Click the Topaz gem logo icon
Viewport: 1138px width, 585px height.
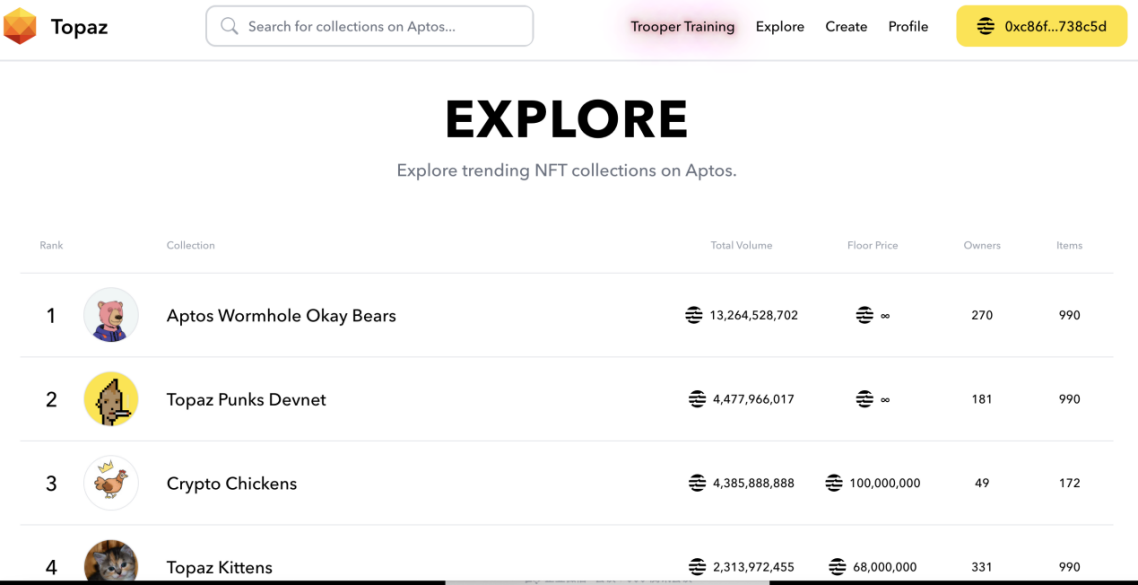click(x=20, y=26)
